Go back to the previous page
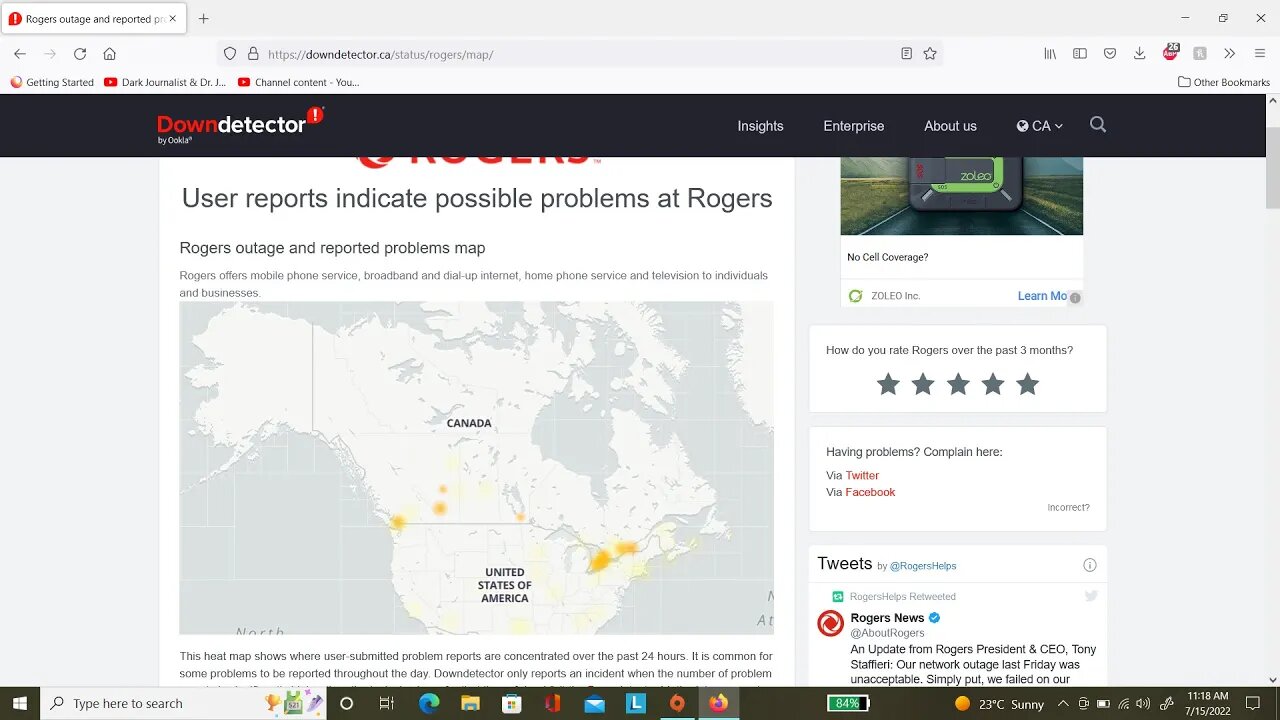1280x720 pixels. 20,54
